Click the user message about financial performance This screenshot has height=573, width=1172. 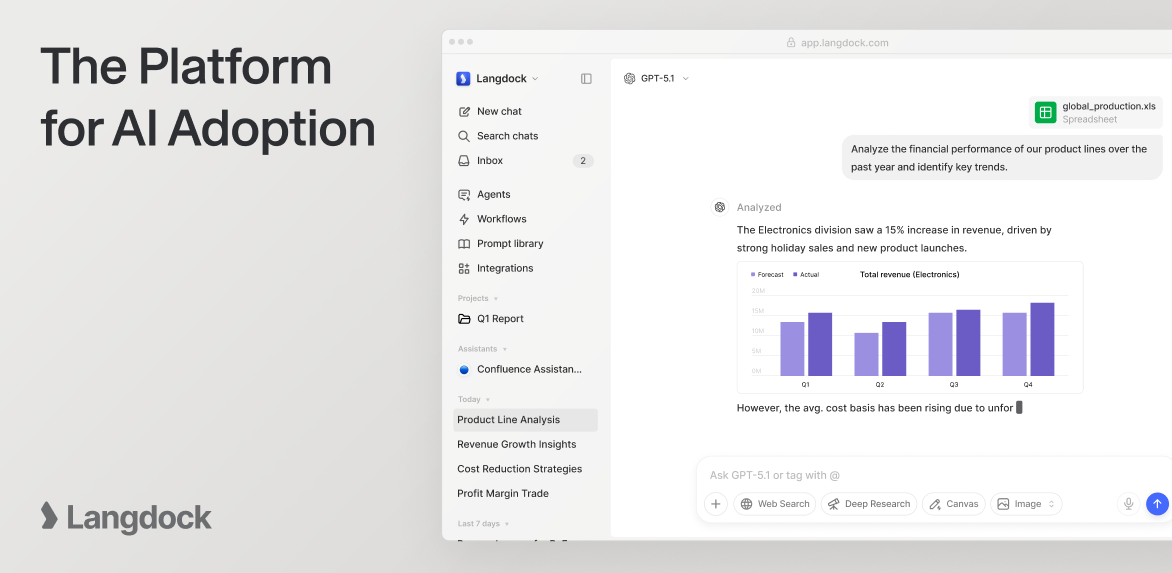click(1002, 158)
